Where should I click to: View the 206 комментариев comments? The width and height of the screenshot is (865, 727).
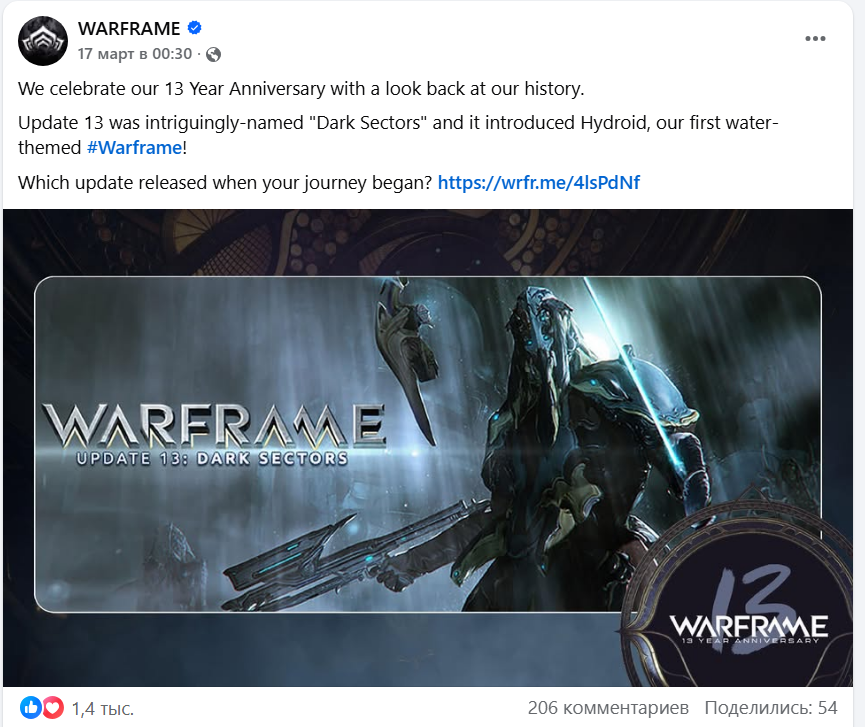[608, 708]
